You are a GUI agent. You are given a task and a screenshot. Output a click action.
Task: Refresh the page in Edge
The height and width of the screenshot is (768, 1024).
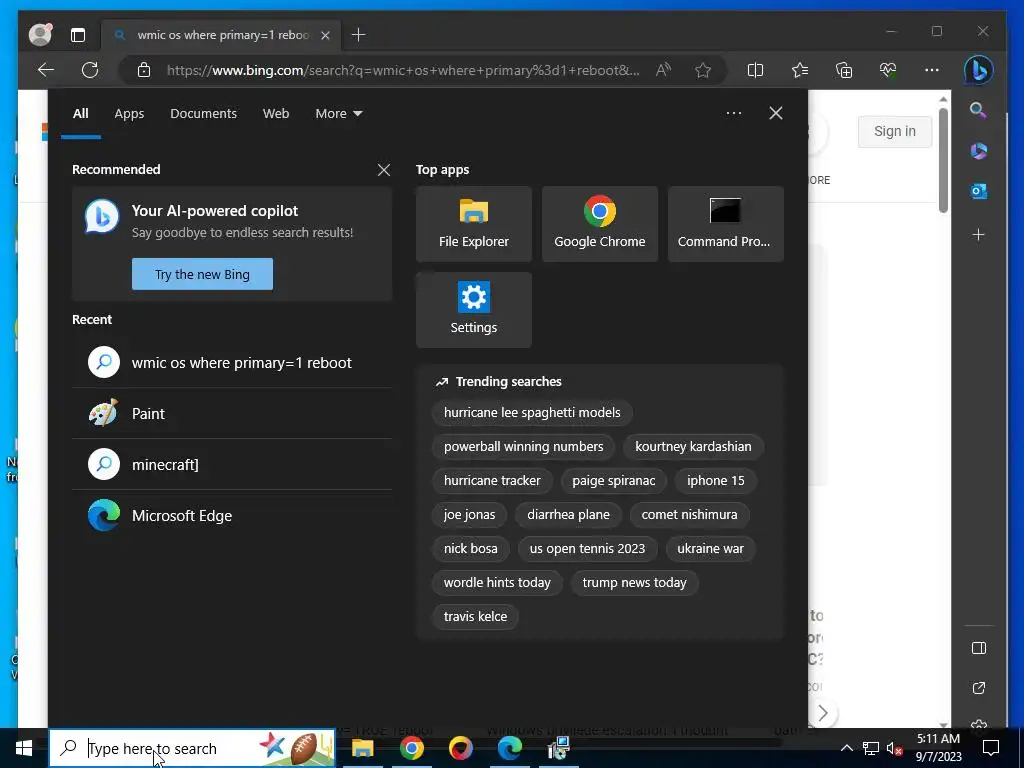pos(90,70)
